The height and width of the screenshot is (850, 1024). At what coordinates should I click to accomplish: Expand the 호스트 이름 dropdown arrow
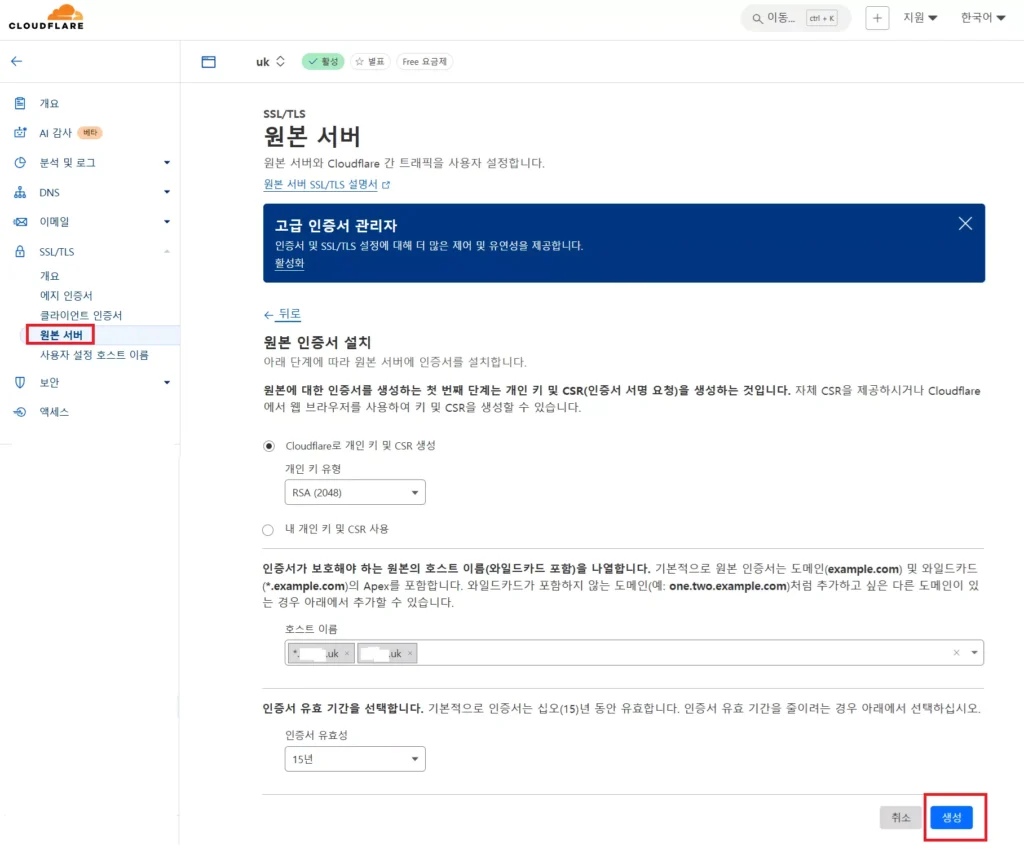[974, 653]
